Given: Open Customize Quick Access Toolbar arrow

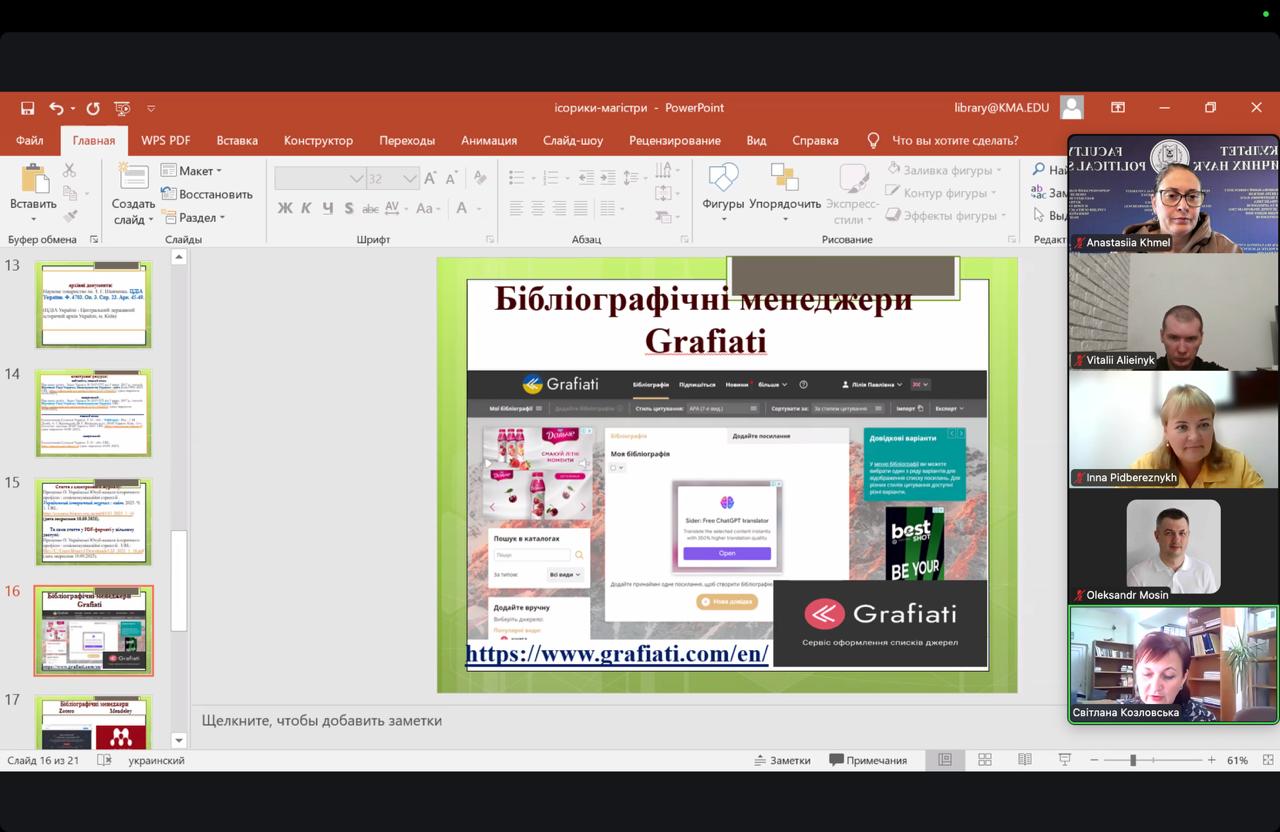Looking at the screenshot, I should pyautogui.click(x=151, y=108).
